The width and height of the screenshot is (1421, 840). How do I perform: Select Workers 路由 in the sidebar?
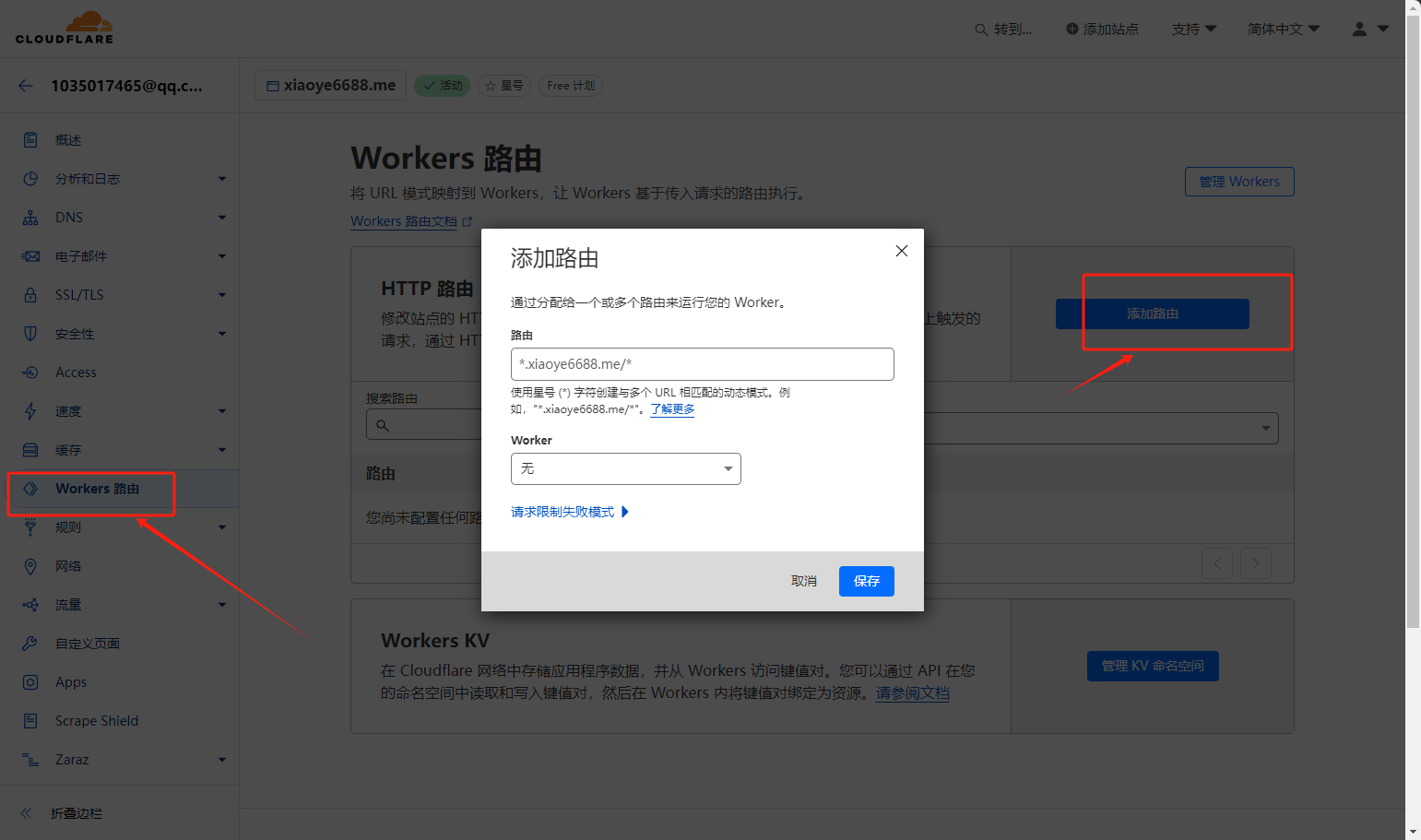[97, 489]
